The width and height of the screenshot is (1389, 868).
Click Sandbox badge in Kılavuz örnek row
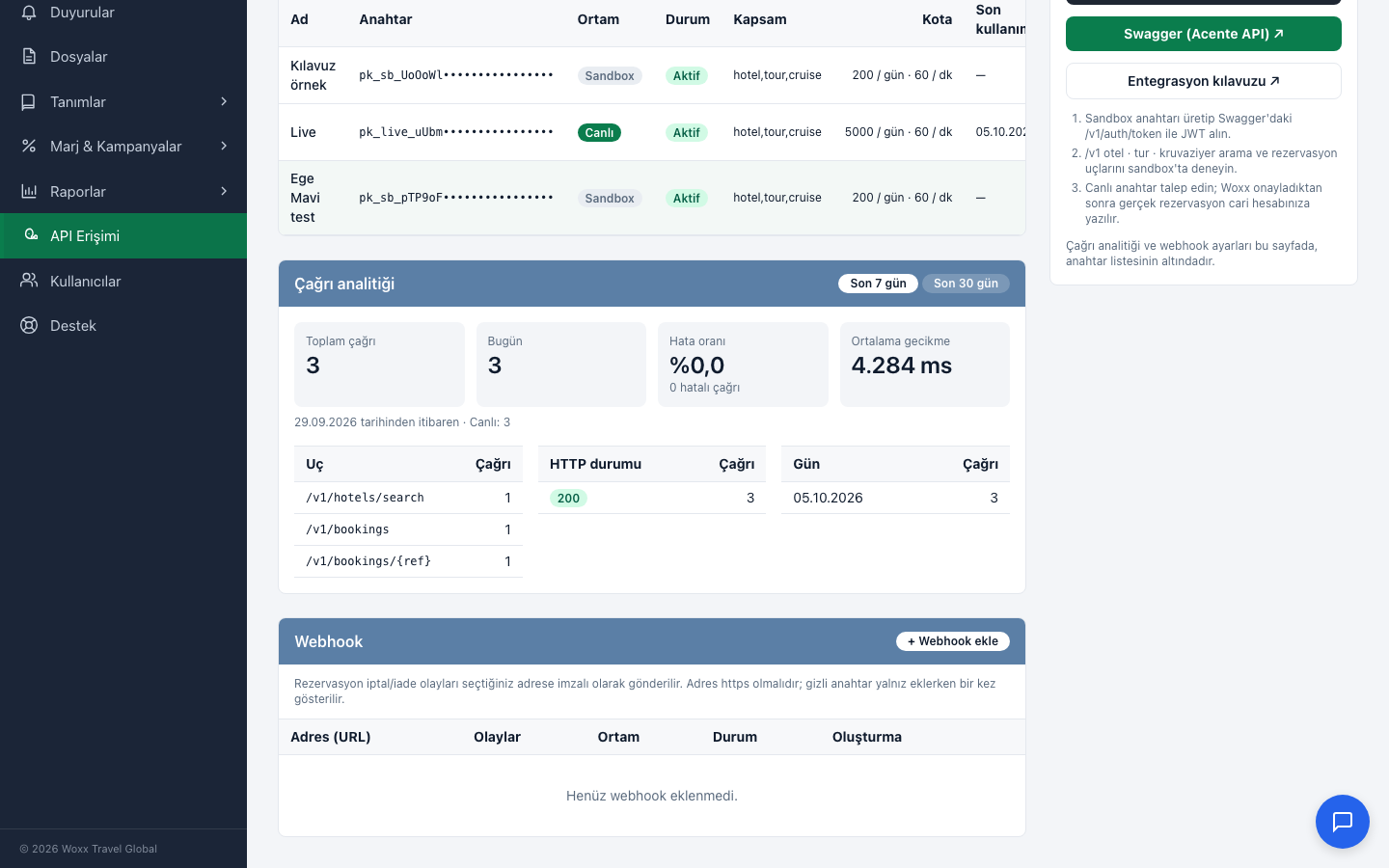tap(610, 76)
